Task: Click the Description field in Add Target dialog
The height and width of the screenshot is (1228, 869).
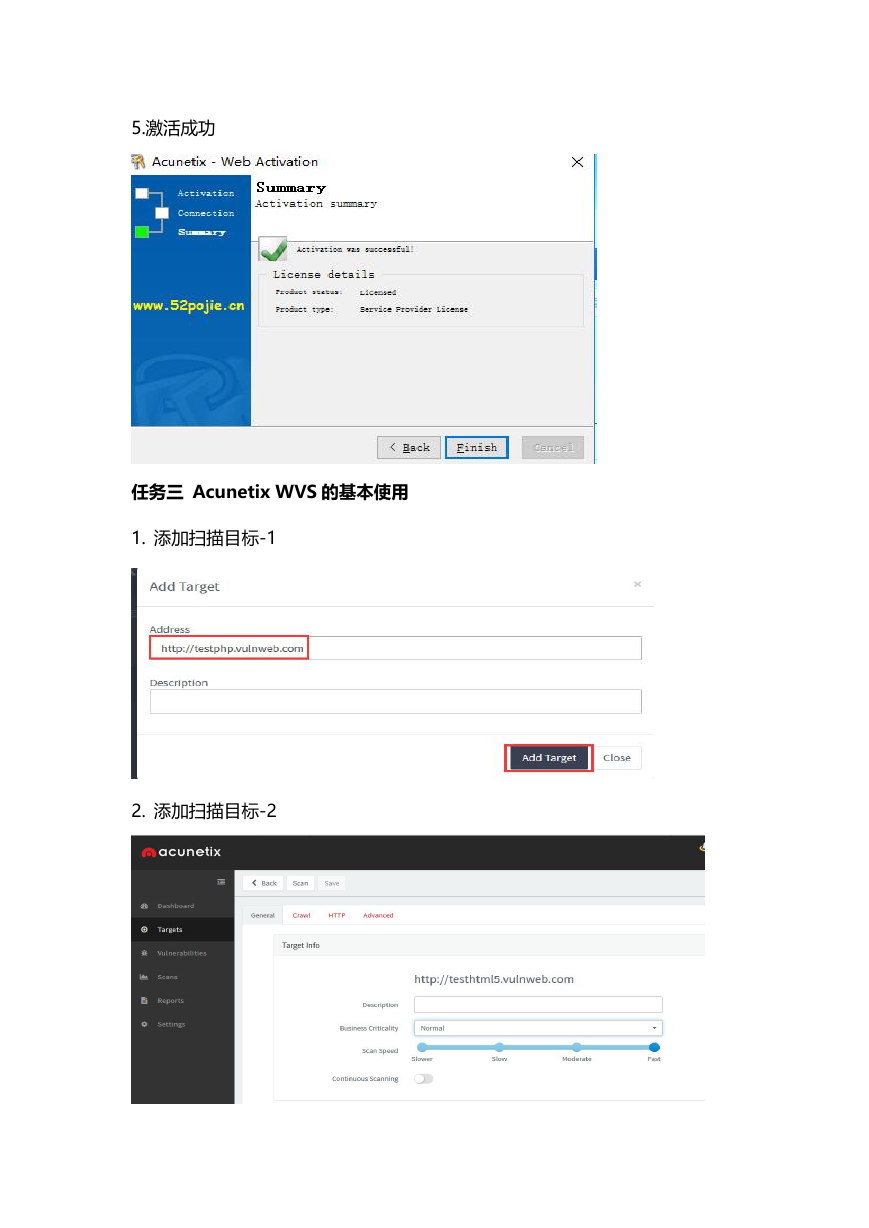Action: (x=395, y=701)
